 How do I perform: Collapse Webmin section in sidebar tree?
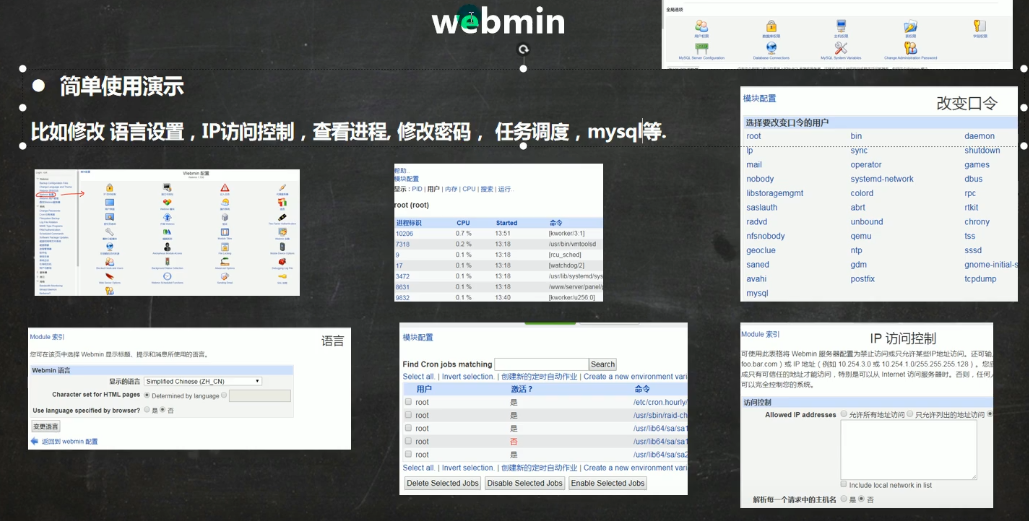(37, 179)
